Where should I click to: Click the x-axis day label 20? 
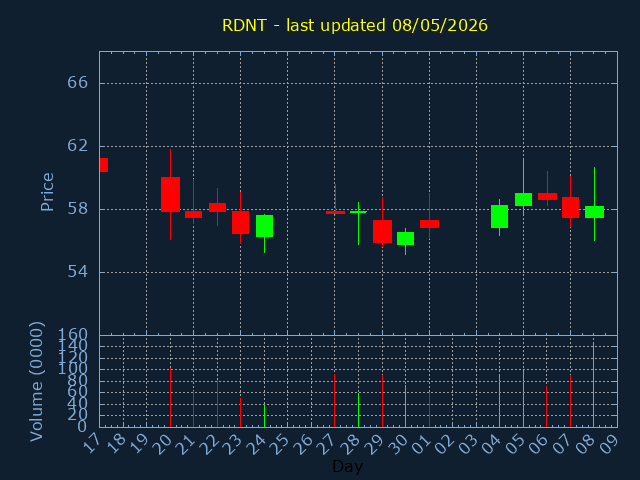coord(163,444)
